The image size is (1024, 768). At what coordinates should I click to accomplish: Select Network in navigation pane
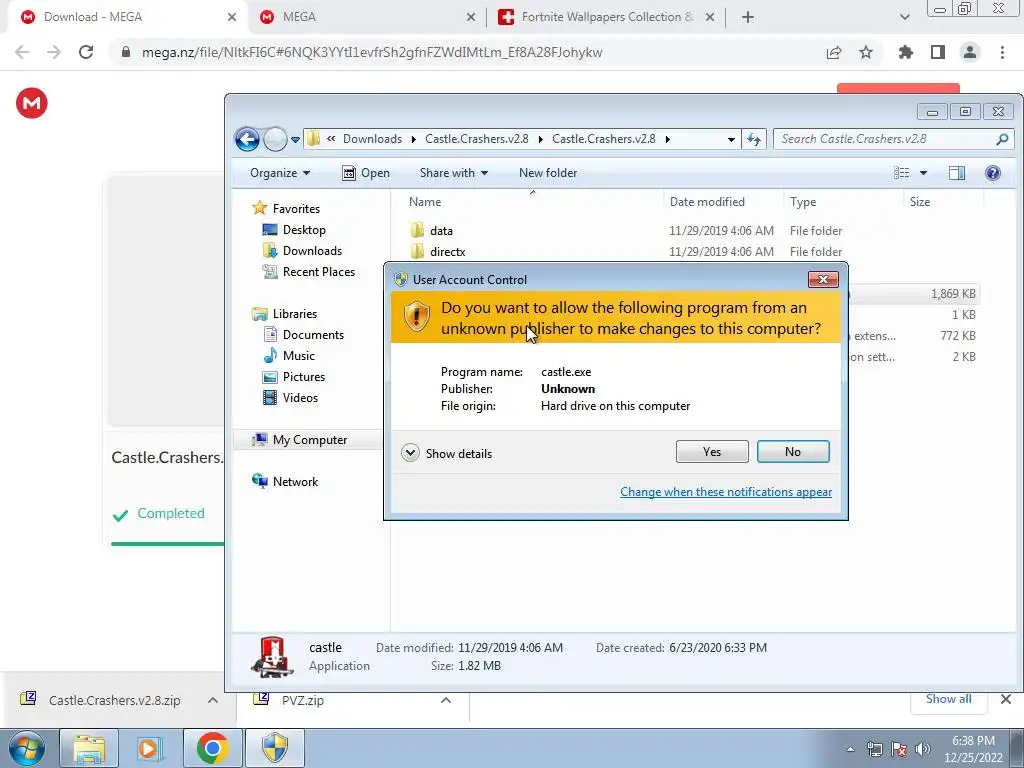click(x=295, y=481)
